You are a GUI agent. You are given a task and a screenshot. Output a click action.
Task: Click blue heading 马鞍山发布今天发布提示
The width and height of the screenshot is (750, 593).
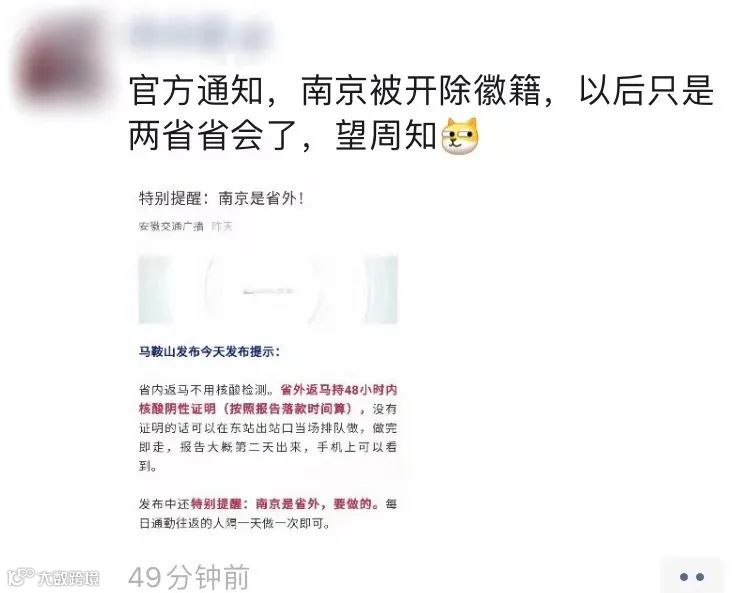click(x=209, y=351)
